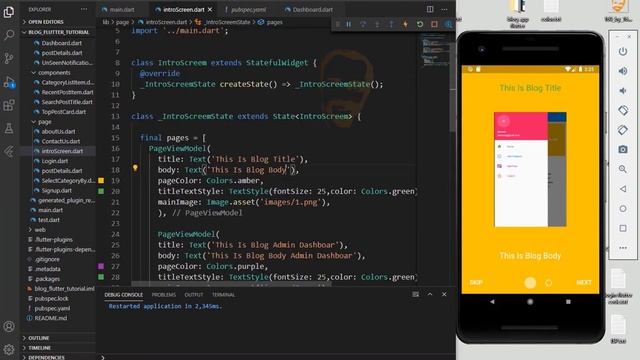Split the editor right
Screen dimensions: 640x360
click(430, 9)
